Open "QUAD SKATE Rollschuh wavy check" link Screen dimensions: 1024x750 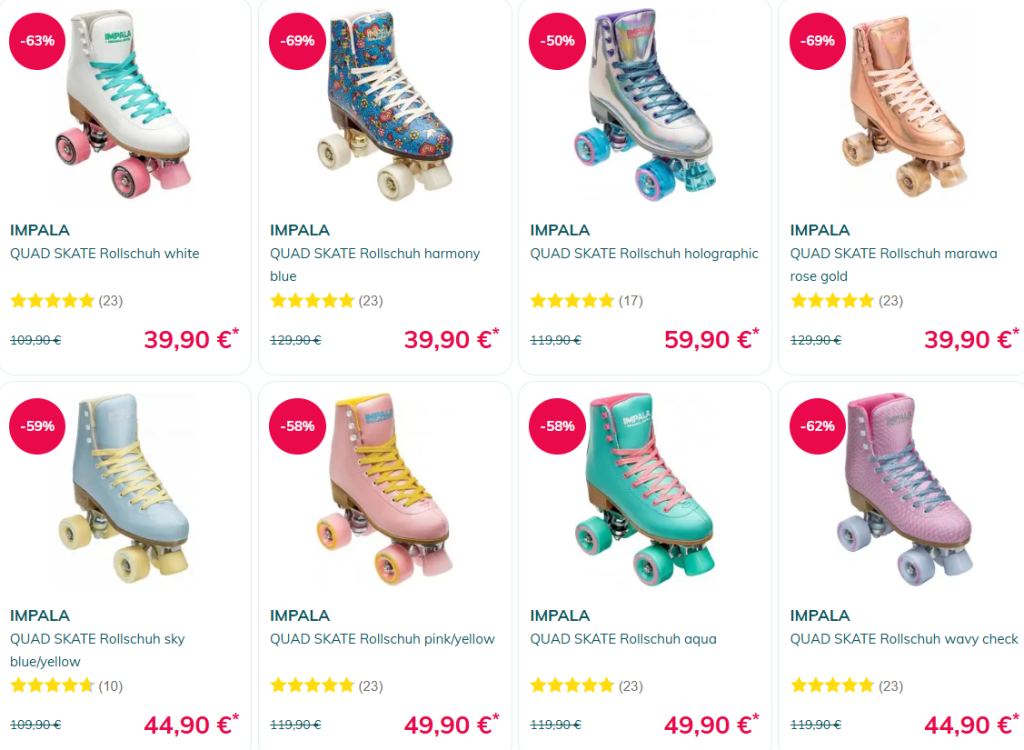pyautogui.click(x=904, y=639)
